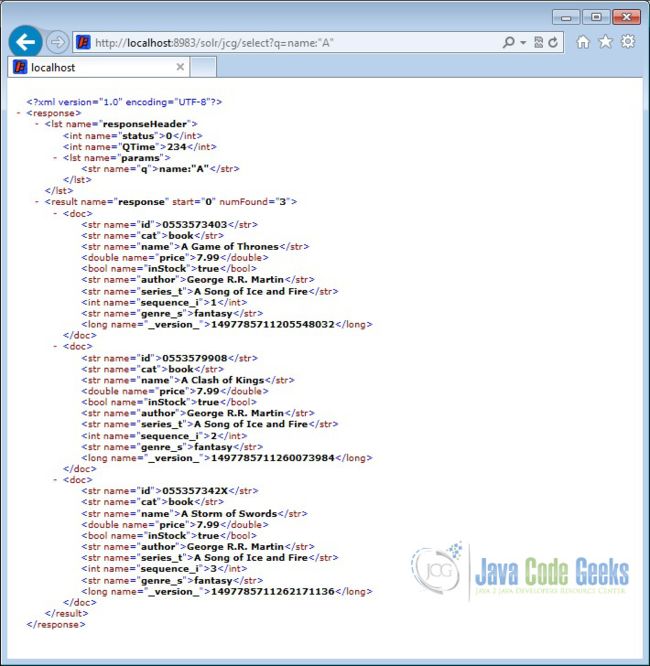Open the Home page icon
650x666 pixels.
583,42
